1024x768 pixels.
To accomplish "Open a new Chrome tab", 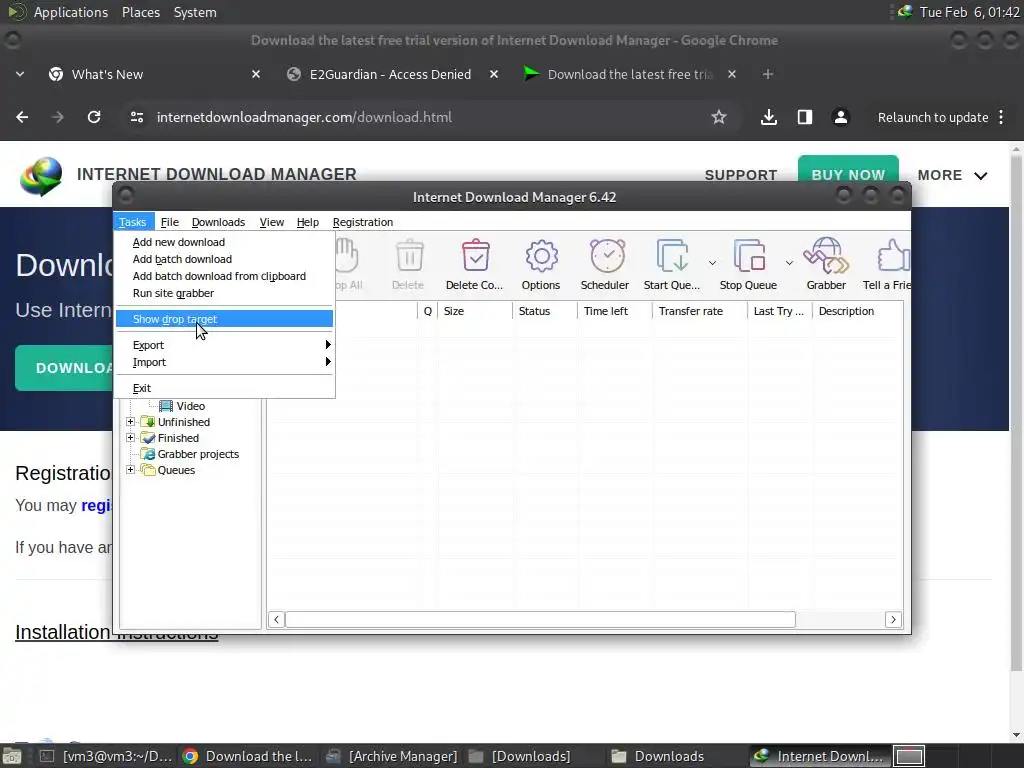I will click(768, 74).
